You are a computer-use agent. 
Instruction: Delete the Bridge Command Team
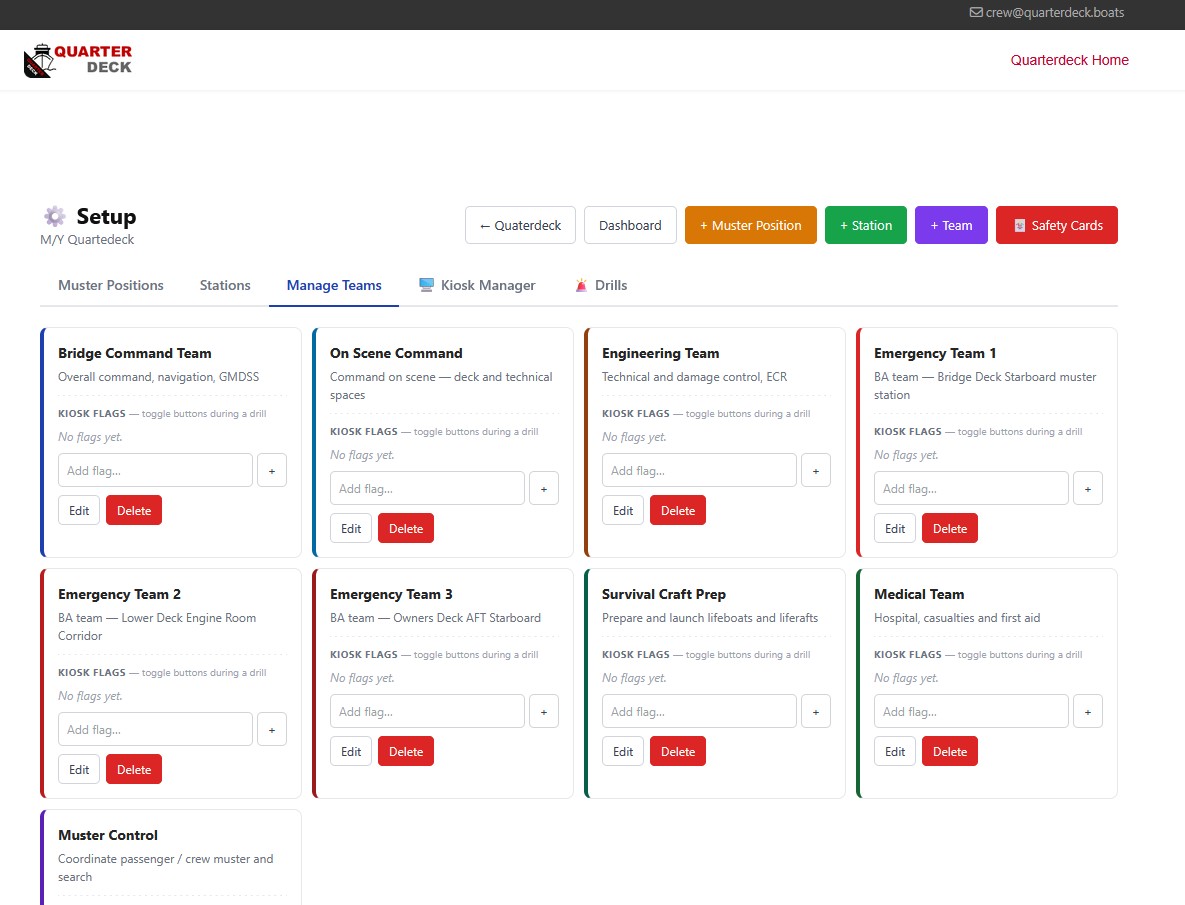tap(134, 511)
